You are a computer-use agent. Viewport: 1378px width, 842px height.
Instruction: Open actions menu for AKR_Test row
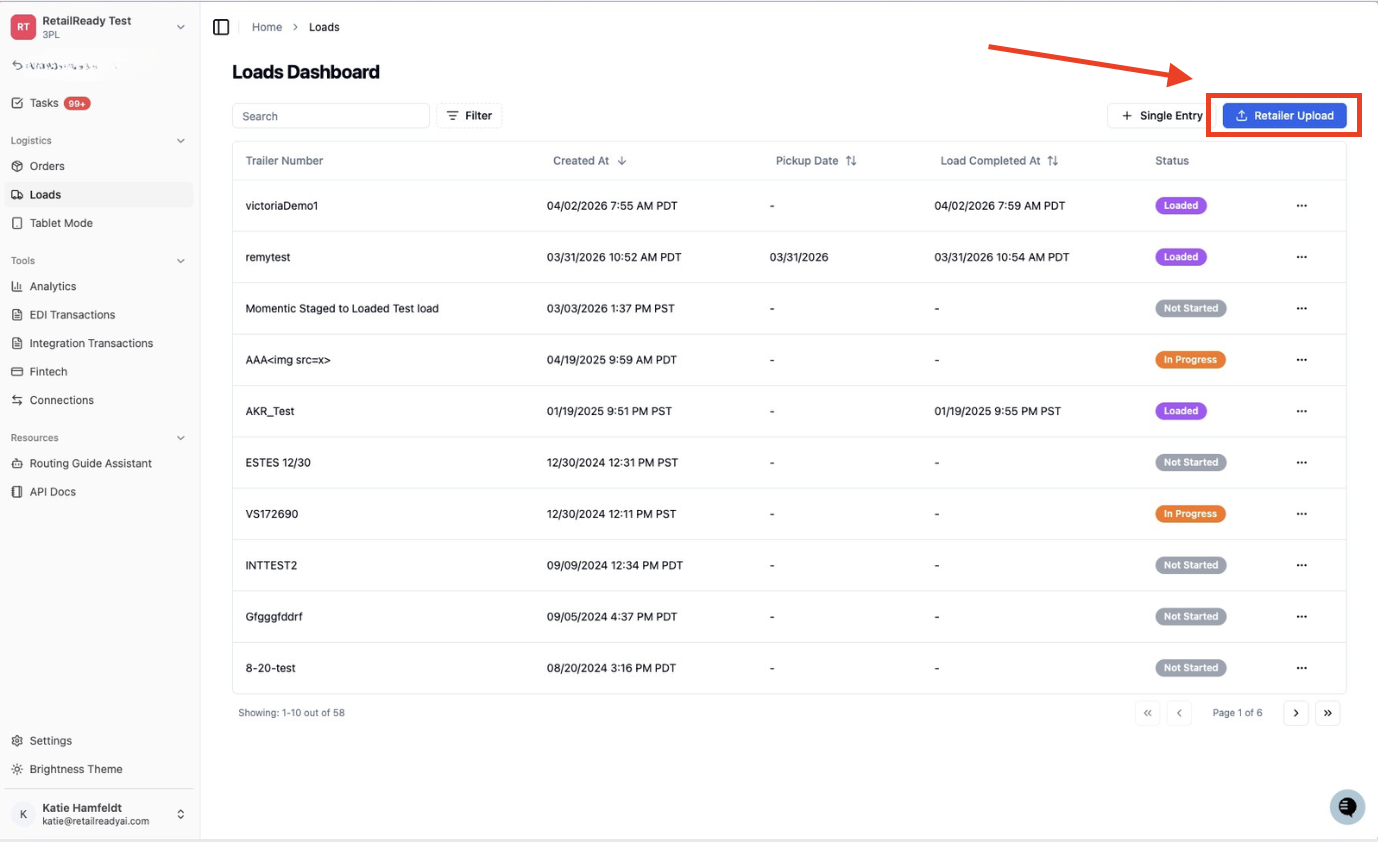1301,411
